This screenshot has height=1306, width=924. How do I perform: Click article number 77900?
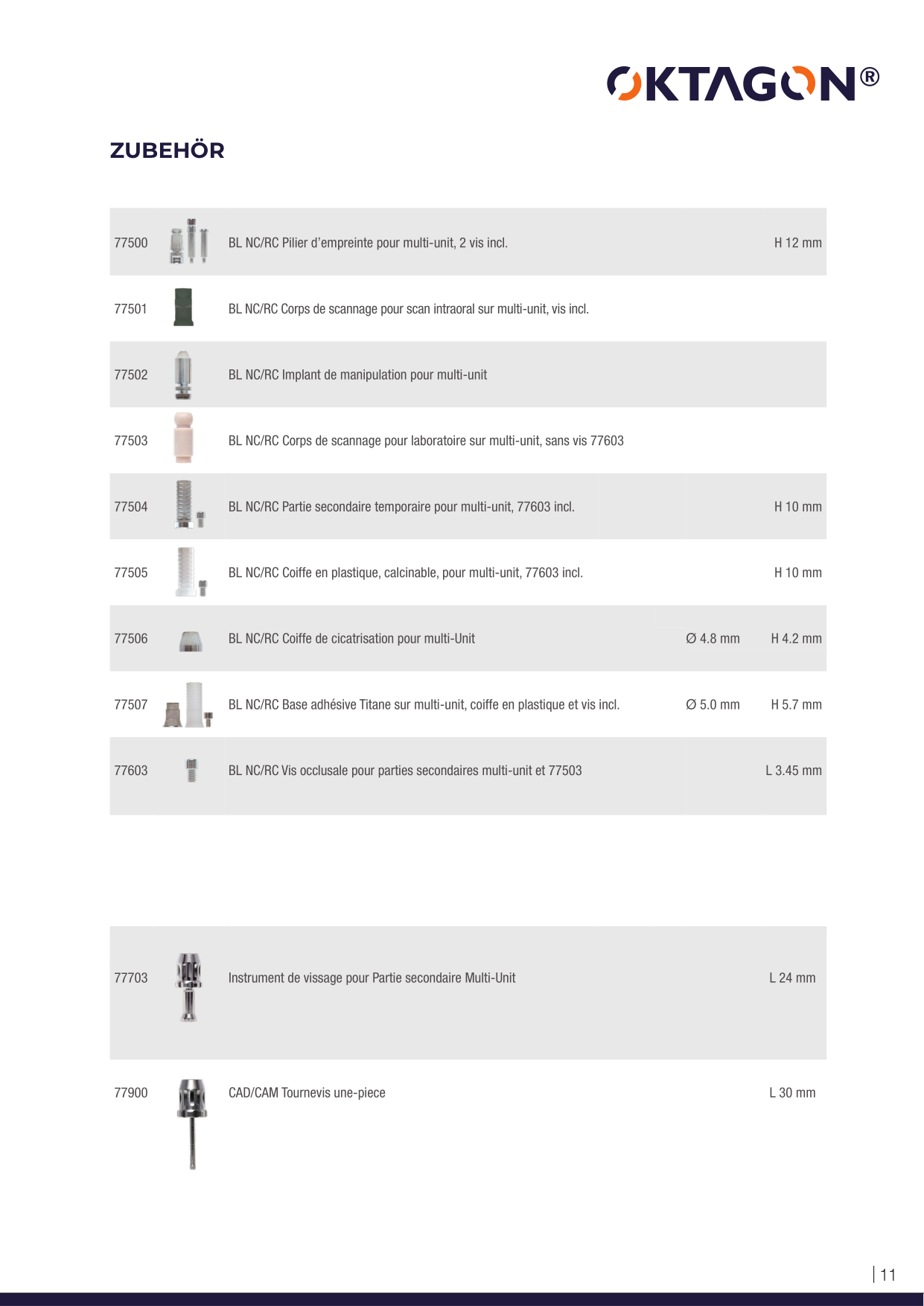point(131,1093)
